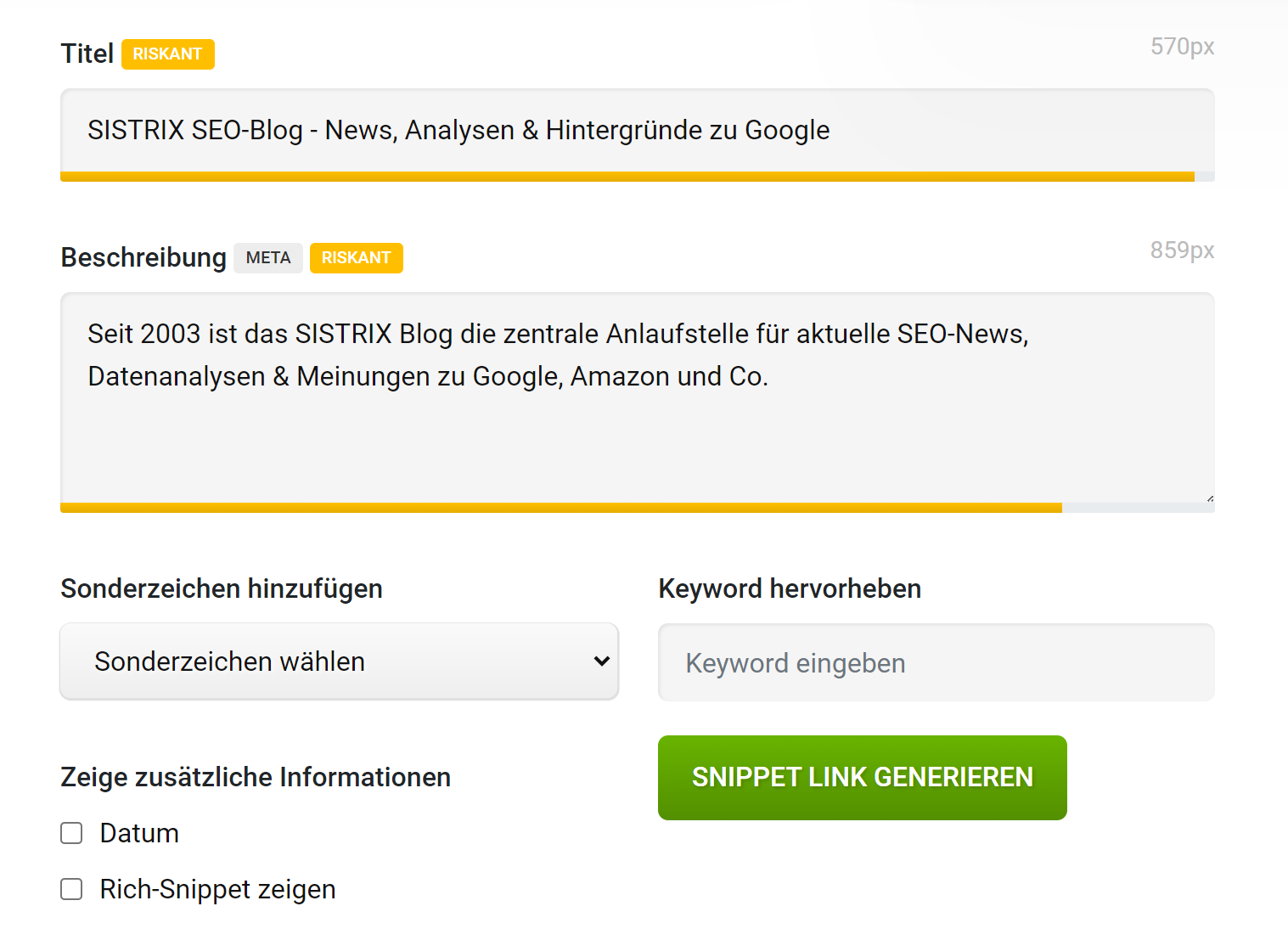Image resolution: width=1288 pixels, height=940 pixels.
Task: Focus the Keyword eingeben input field
Action: pyautogui.click(x=936, y=662)
